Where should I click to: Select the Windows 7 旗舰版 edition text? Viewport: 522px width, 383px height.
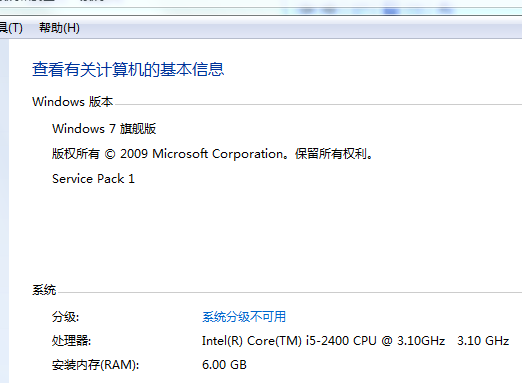pyautogui.click(x=104, y=129)
